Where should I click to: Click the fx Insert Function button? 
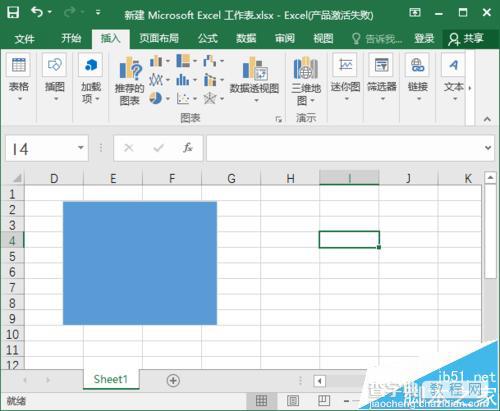(188, 148)
